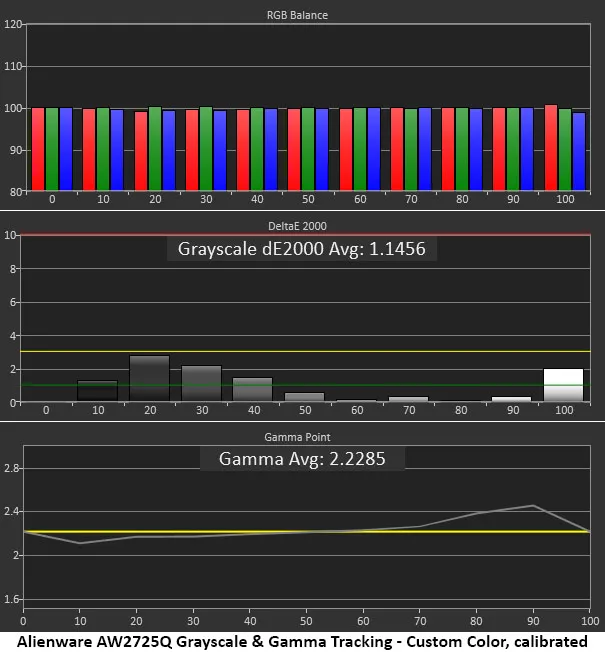
Task: Click the Grayscale dE2000 Avg label
Action: pyautogui.click(x=302, y=249)
